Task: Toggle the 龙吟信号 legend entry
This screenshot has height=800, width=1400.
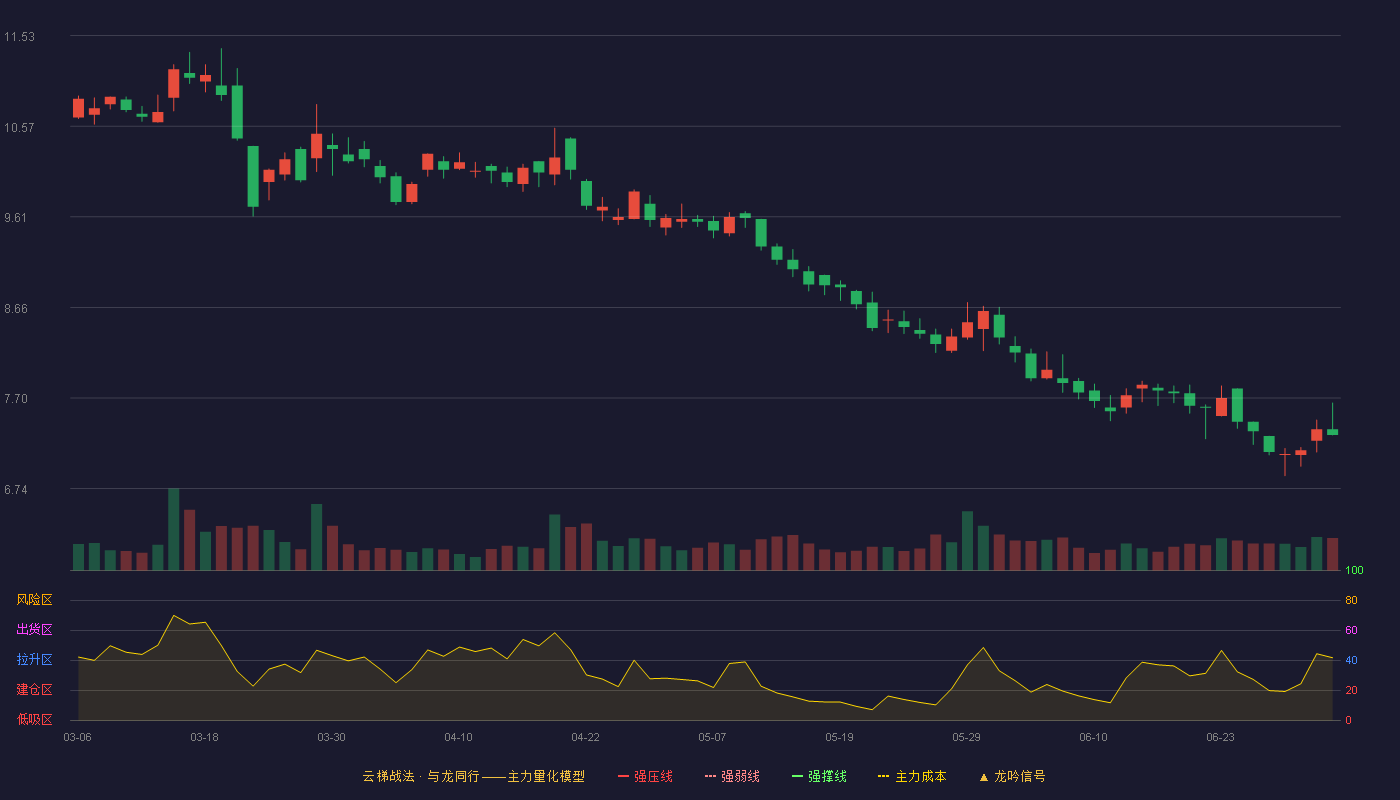Action: tap(1012, 776)
